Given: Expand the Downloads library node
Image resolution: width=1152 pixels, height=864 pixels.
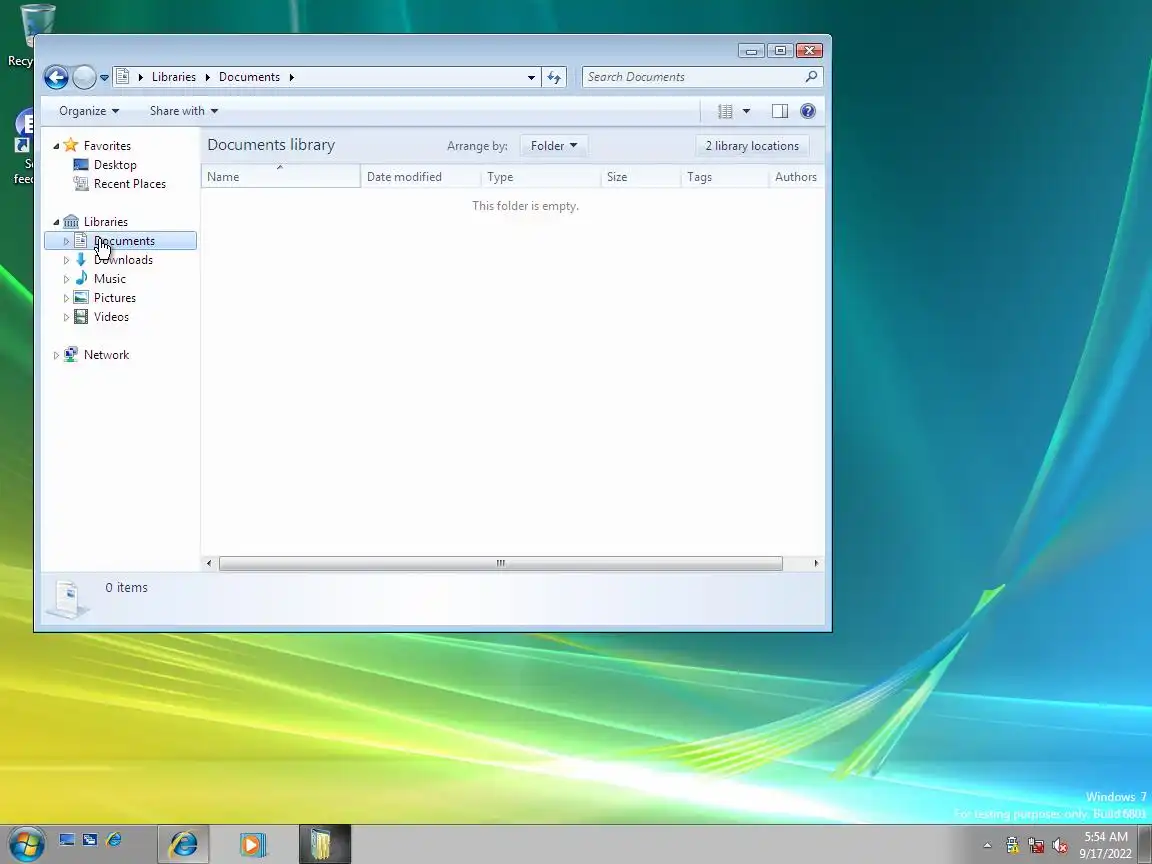Looking at the screenshot, I should pos(66,260).
